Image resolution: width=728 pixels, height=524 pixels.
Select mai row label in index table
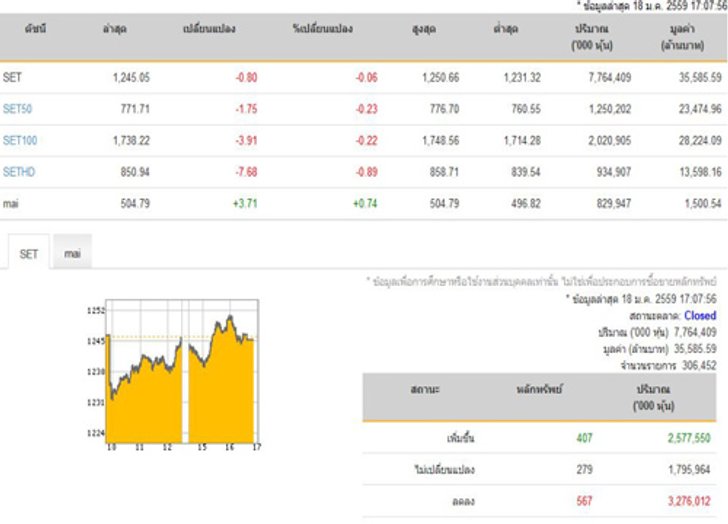point(11,203)
